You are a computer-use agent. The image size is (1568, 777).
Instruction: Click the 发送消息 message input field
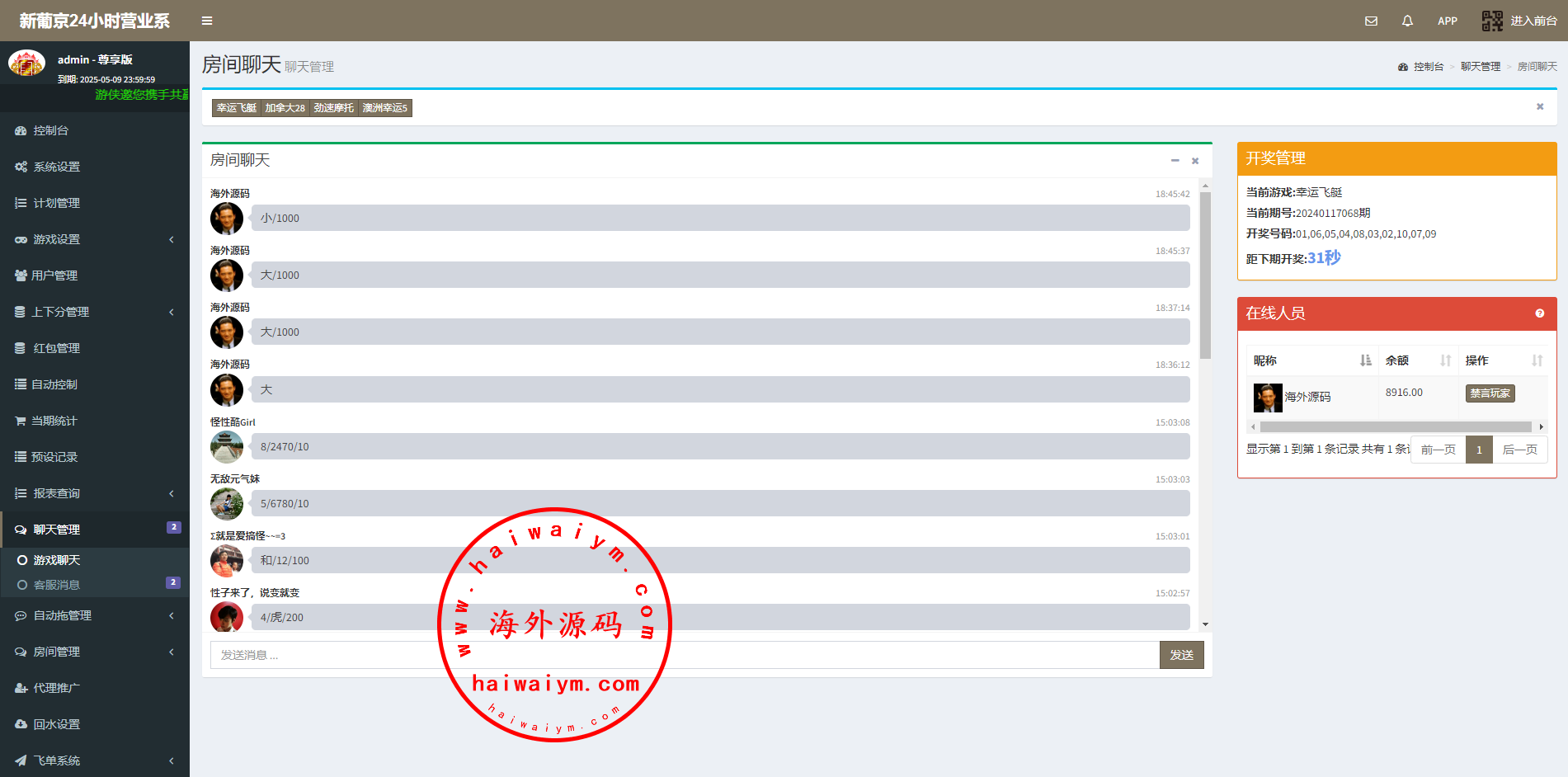684,655
